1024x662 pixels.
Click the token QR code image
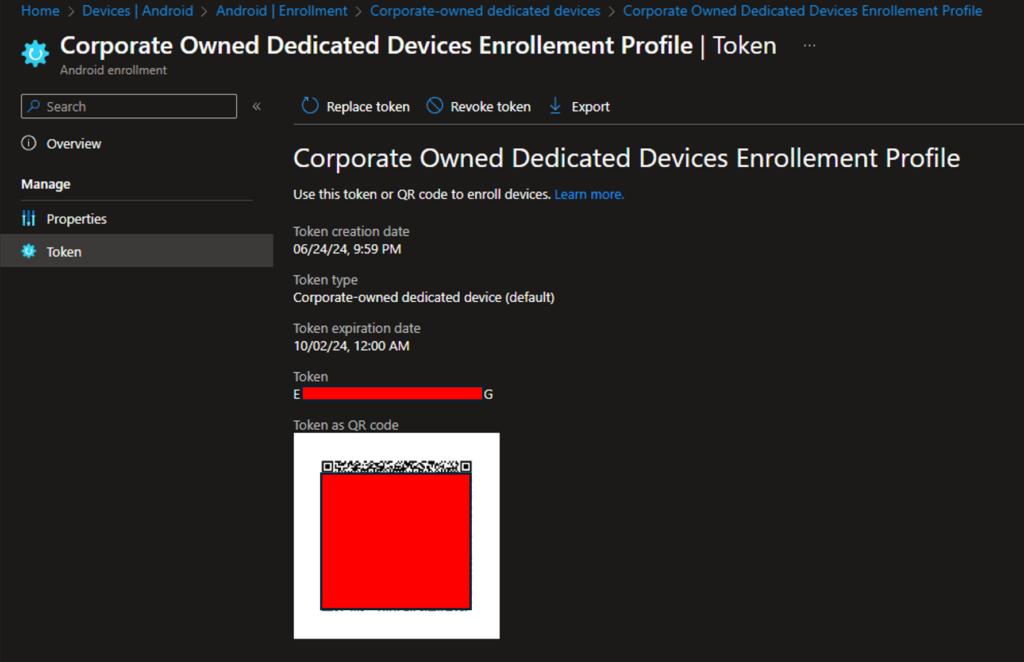(x=396, y=535)
